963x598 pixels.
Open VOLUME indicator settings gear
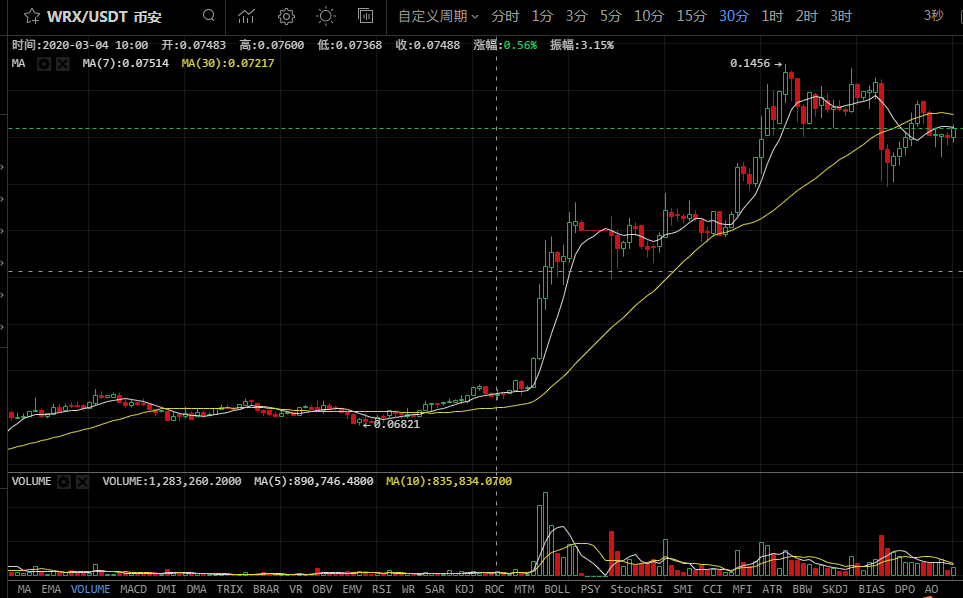pos(63,481)
